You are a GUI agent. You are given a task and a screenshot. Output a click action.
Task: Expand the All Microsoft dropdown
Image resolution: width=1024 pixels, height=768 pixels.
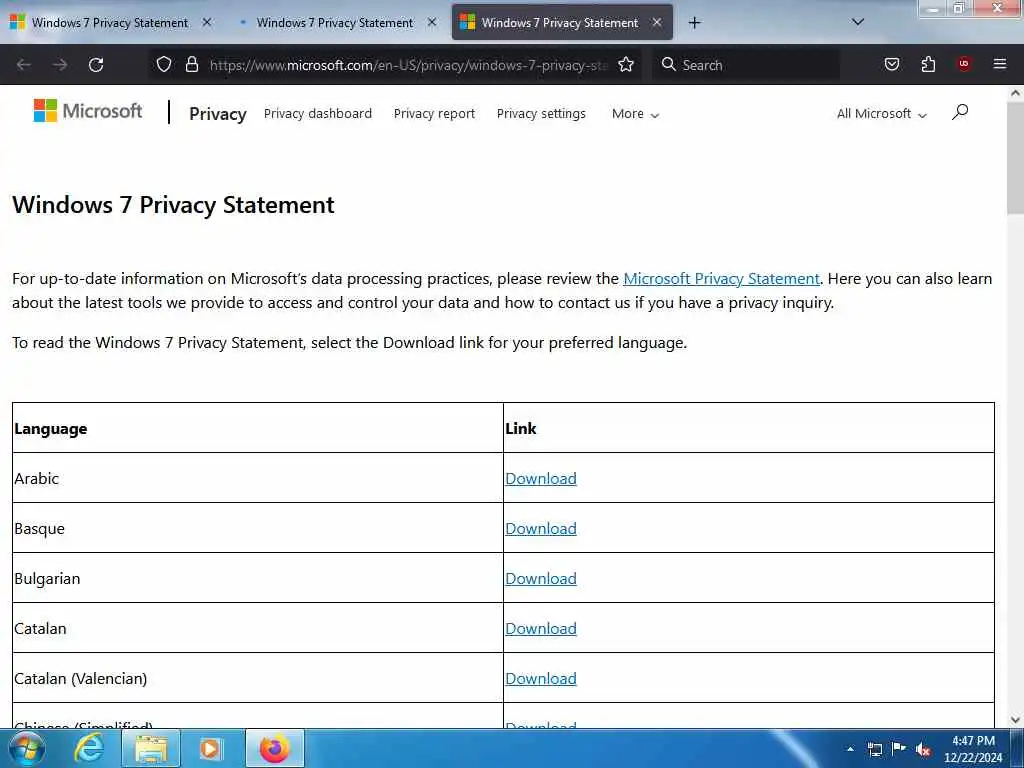pos(882,114)
